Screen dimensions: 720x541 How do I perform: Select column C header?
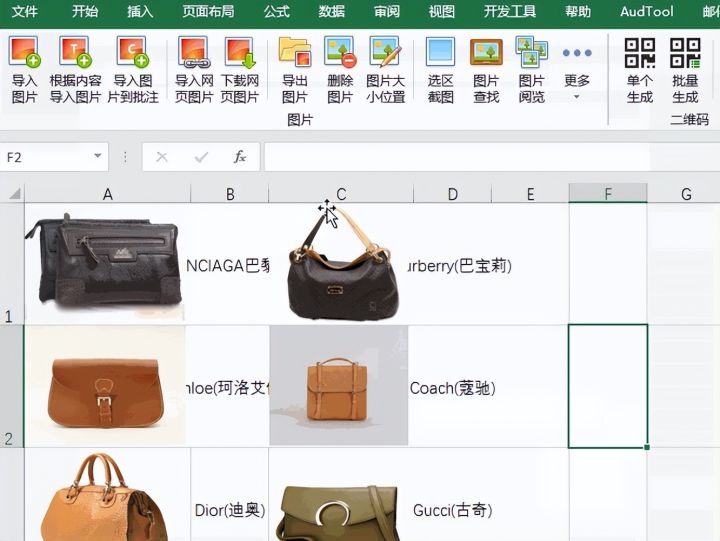click(341, 194)
